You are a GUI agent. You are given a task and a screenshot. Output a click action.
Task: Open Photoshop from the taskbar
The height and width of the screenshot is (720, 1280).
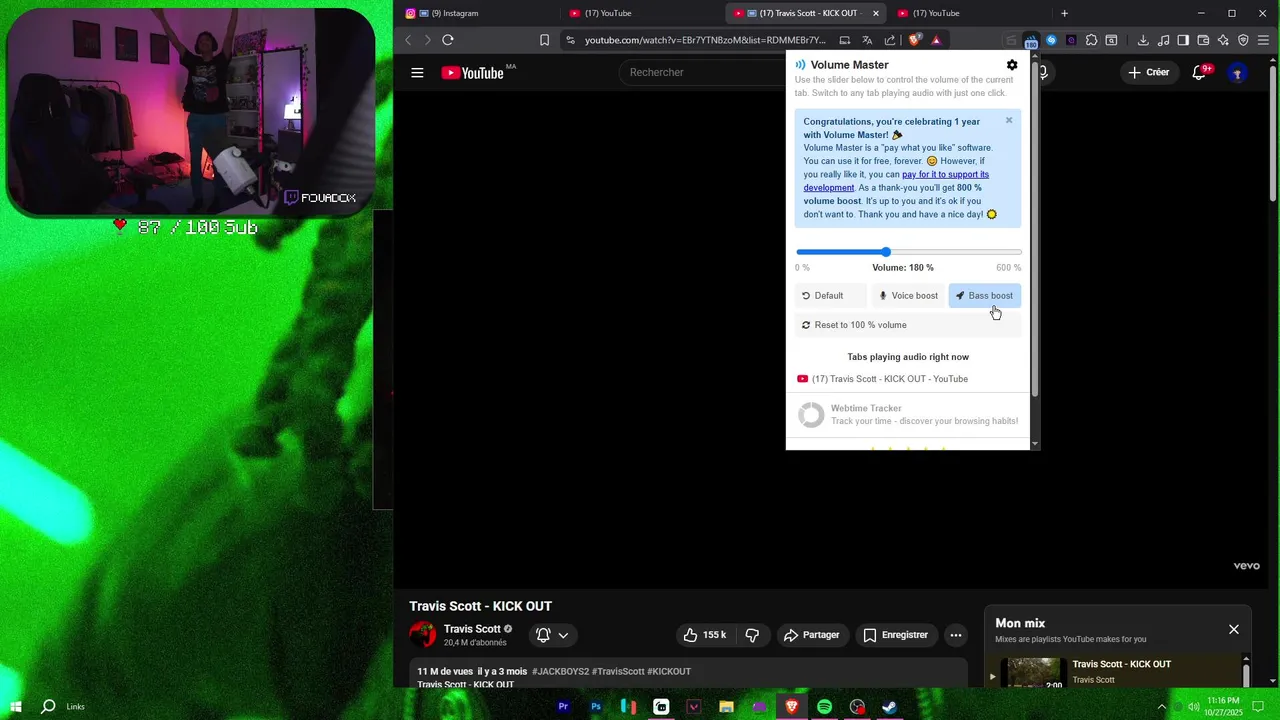coord(596,707)
